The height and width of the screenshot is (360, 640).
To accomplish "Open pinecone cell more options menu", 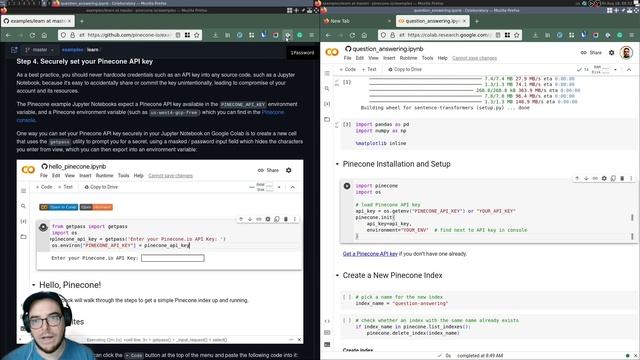I will pyautogui.click(x=631, y=178).
